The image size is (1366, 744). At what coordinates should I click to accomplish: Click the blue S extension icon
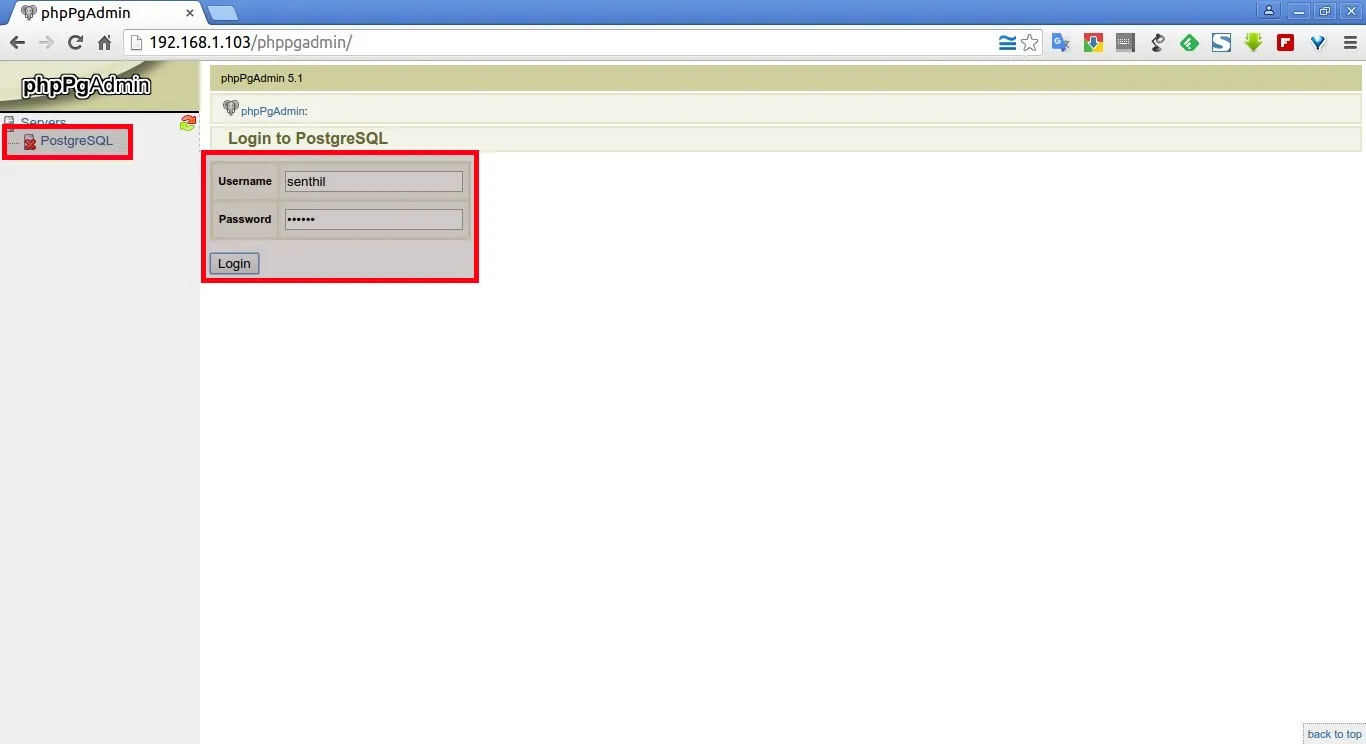[x=1221, y=43]
